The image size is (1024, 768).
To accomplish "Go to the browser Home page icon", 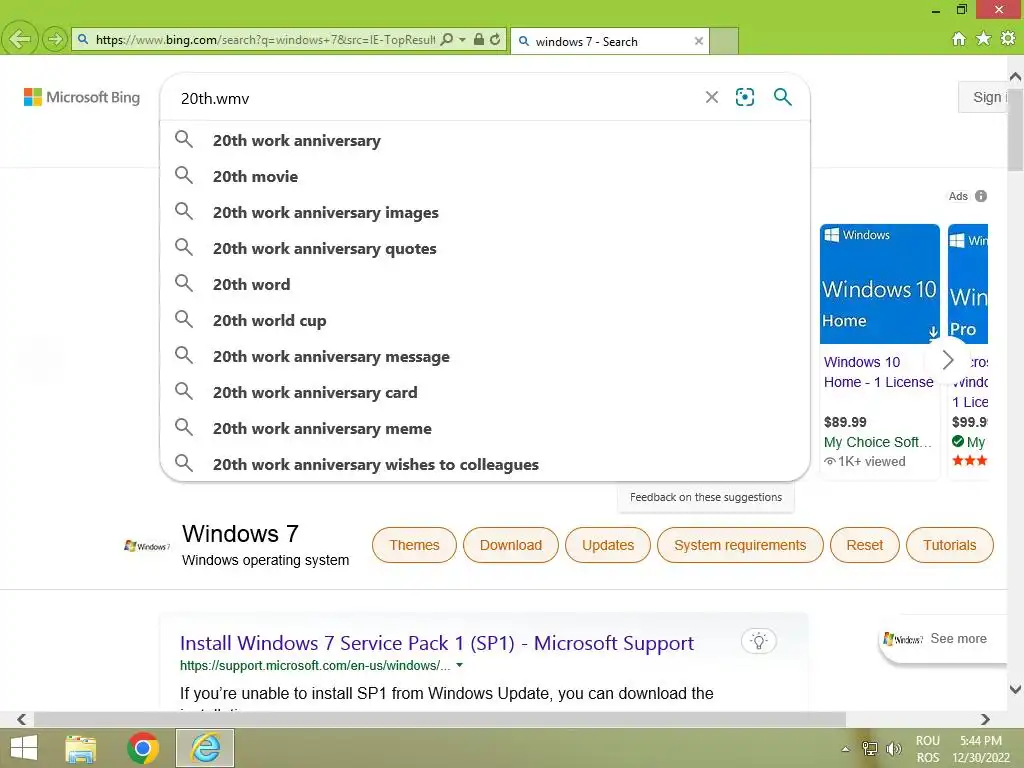I will coord(959,39).
